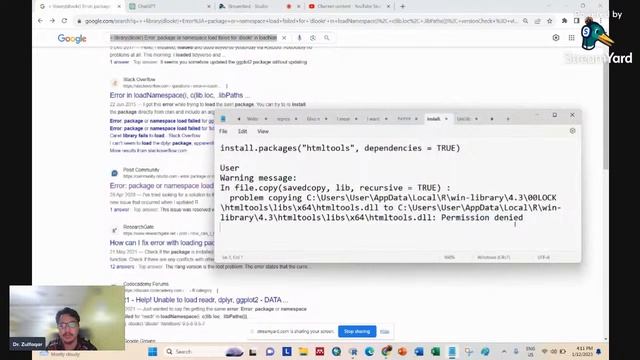Open Google Chrome from taskbar

click(x=386, y=351)
